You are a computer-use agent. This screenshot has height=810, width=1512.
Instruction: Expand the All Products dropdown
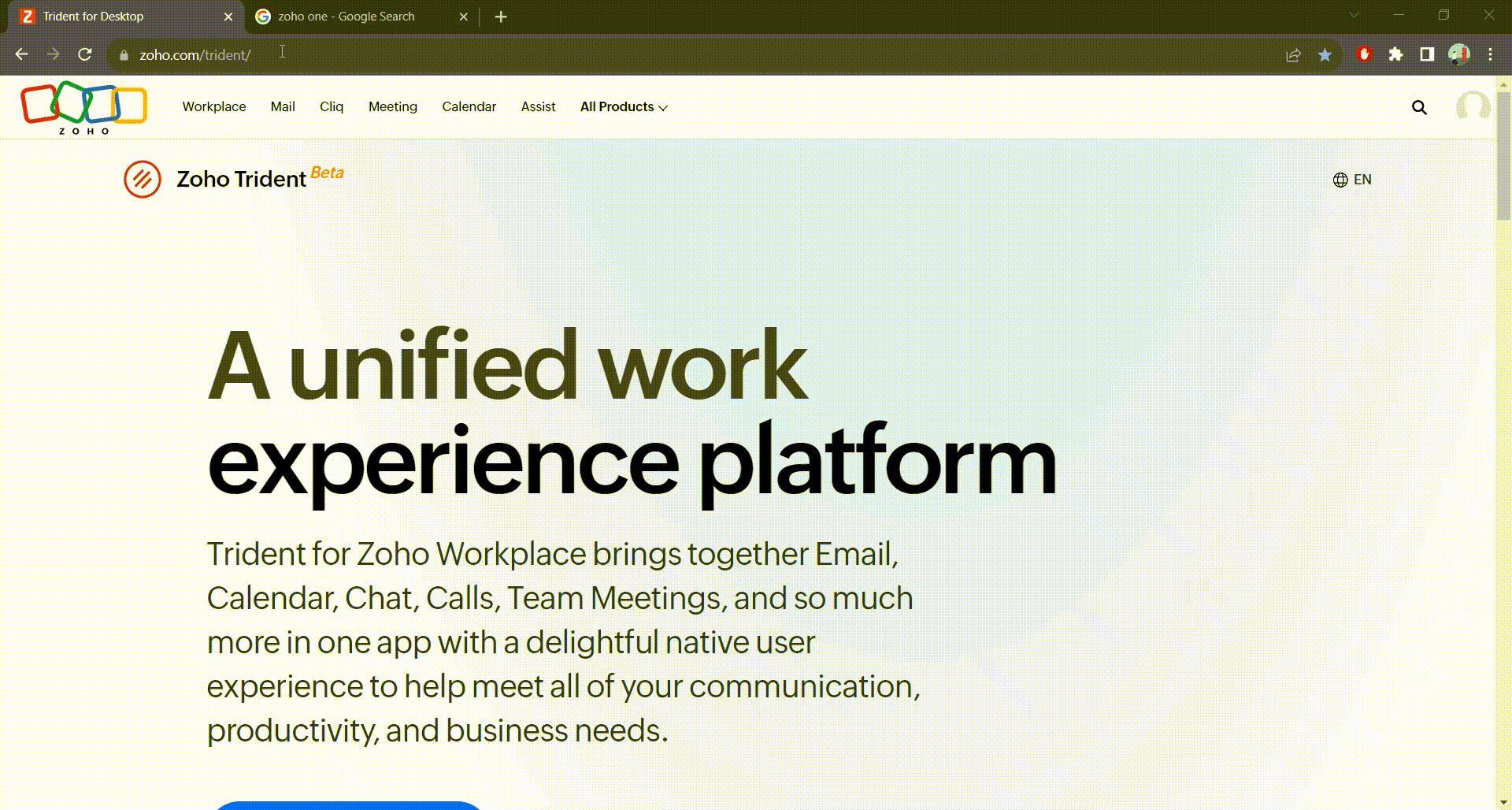624,107
